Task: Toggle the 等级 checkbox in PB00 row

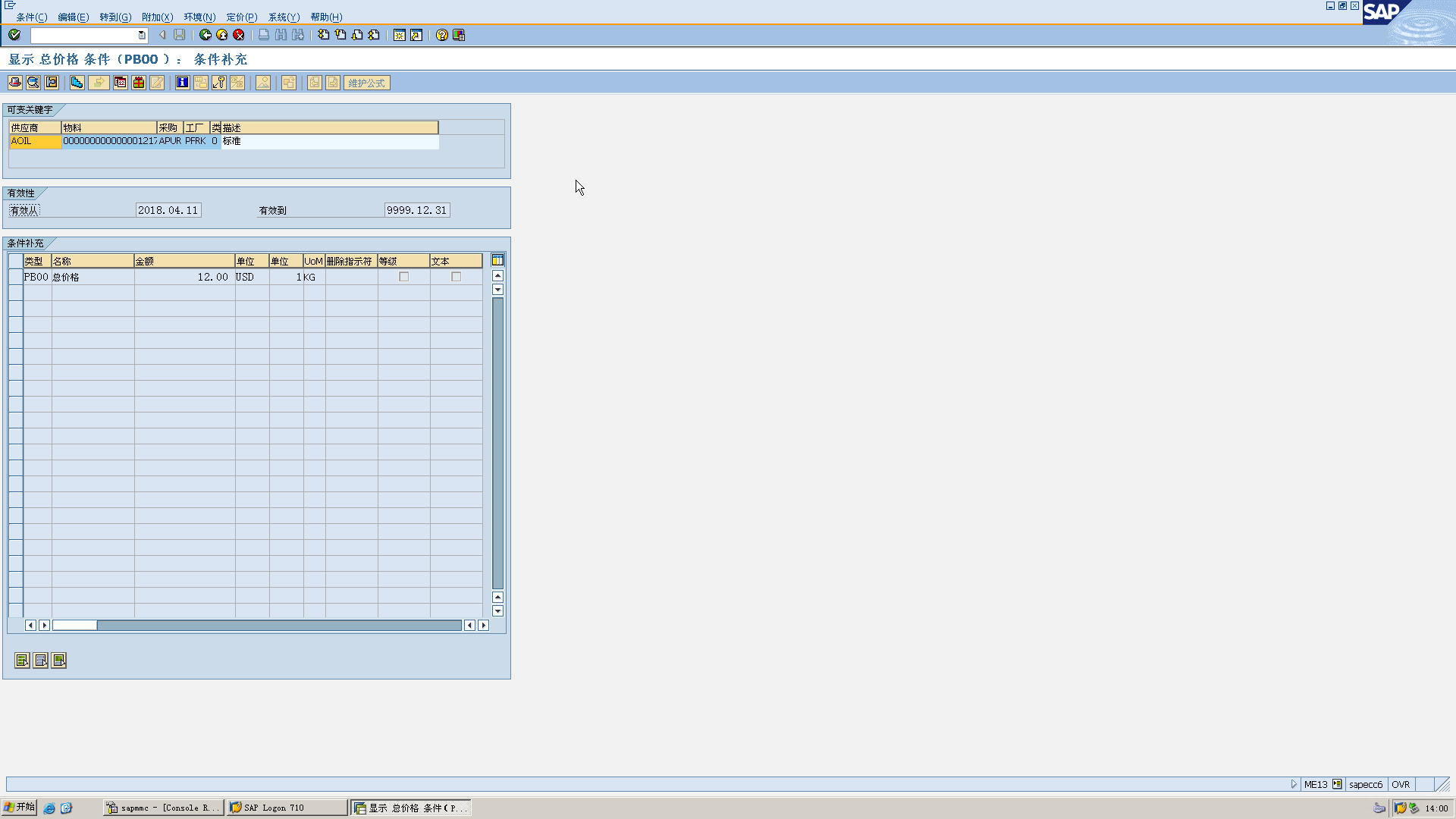Action: coord(404,277)
